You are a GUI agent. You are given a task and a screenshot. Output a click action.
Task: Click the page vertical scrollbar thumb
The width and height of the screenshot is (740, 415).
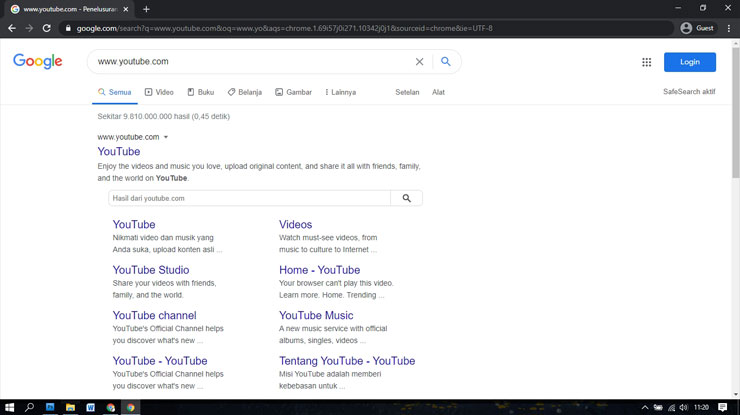[736, 112]
